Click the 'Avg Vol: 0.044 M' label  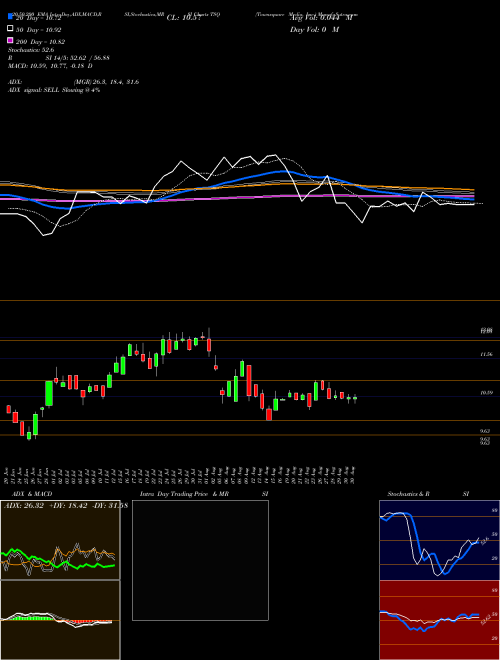pyautogui.click(x=321, y=18)
